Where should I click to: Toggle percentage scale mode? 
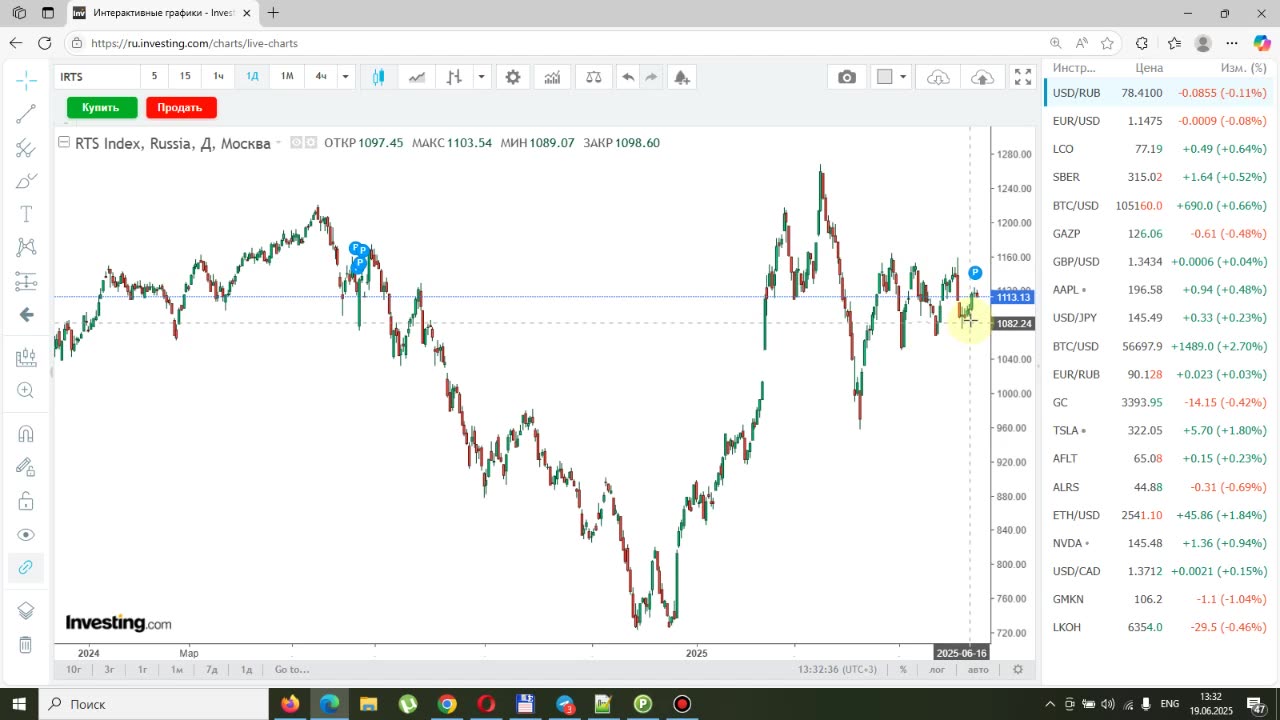click(903, 670)
